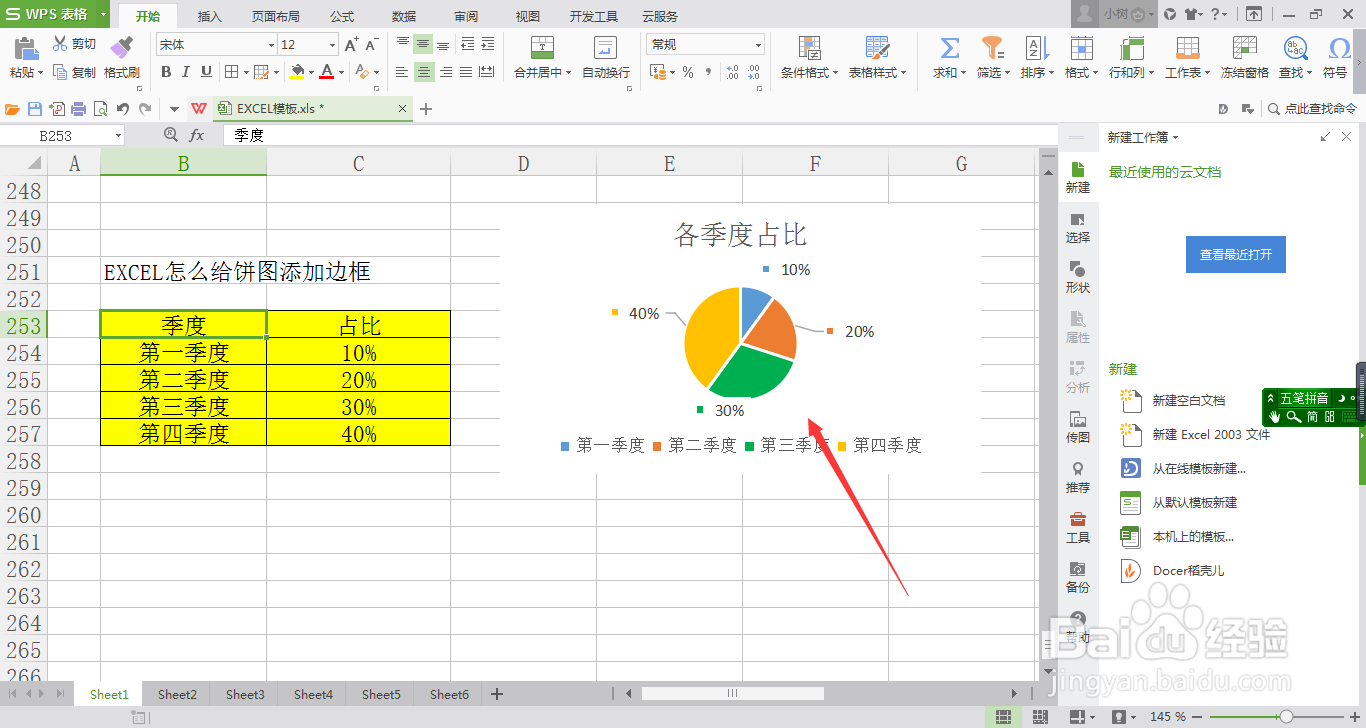1366x728 pixels.
Task: Click the Worksheet (工作表) icon
Action: click(x=1187, y=48)
